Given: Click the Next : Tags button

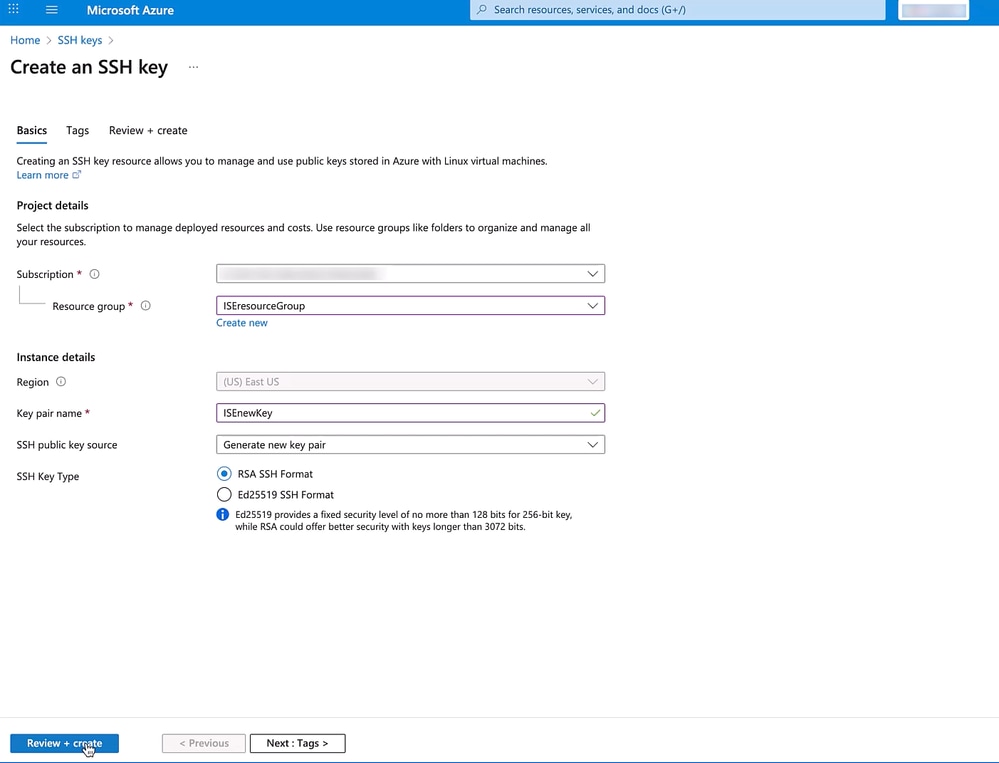Looking at the screenshot, I should (x=297, y=743).
